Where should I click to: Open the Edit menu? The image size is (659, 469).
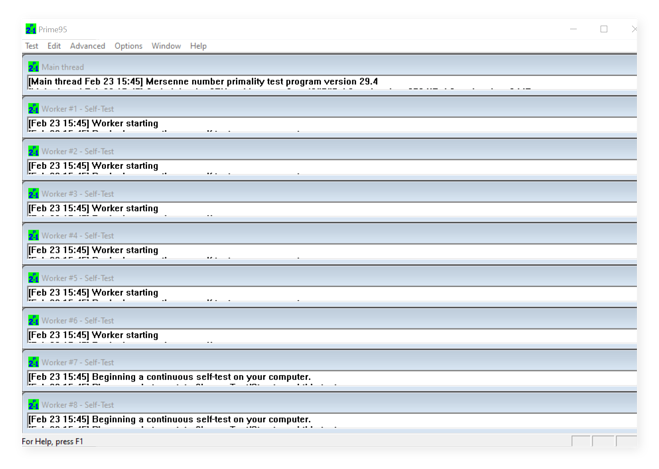coord(54,46)
